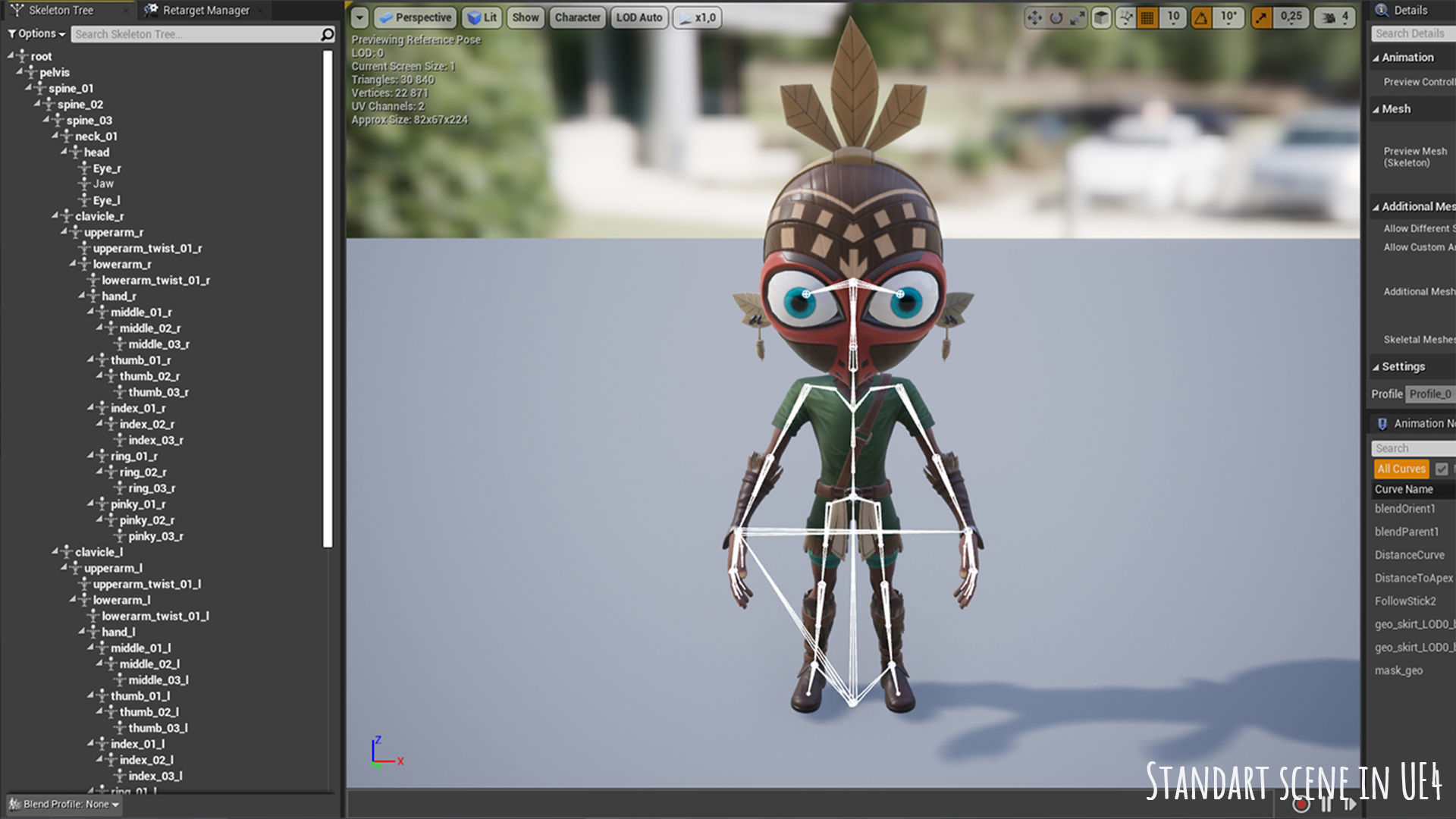Open the Perspective view menu
This screenshot has width=1456, height=819.
416,17
